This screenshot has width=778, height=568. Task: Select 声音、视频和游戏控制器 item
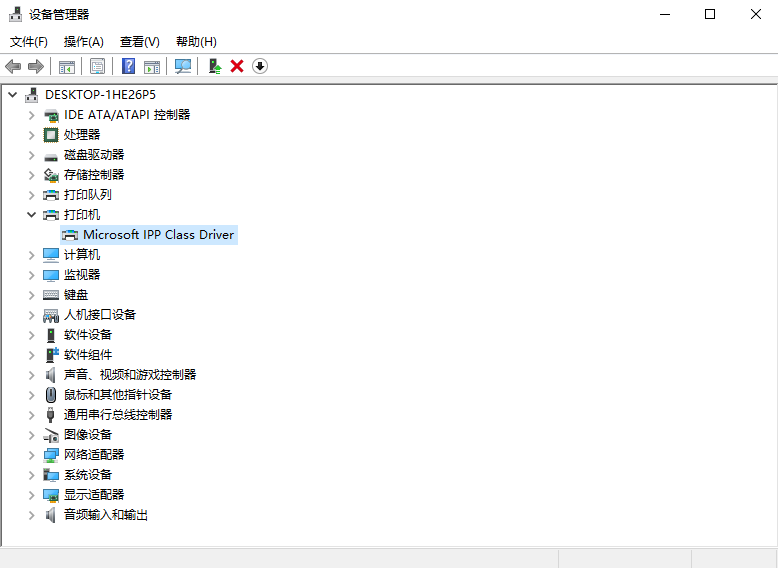(x=130, y=374)
